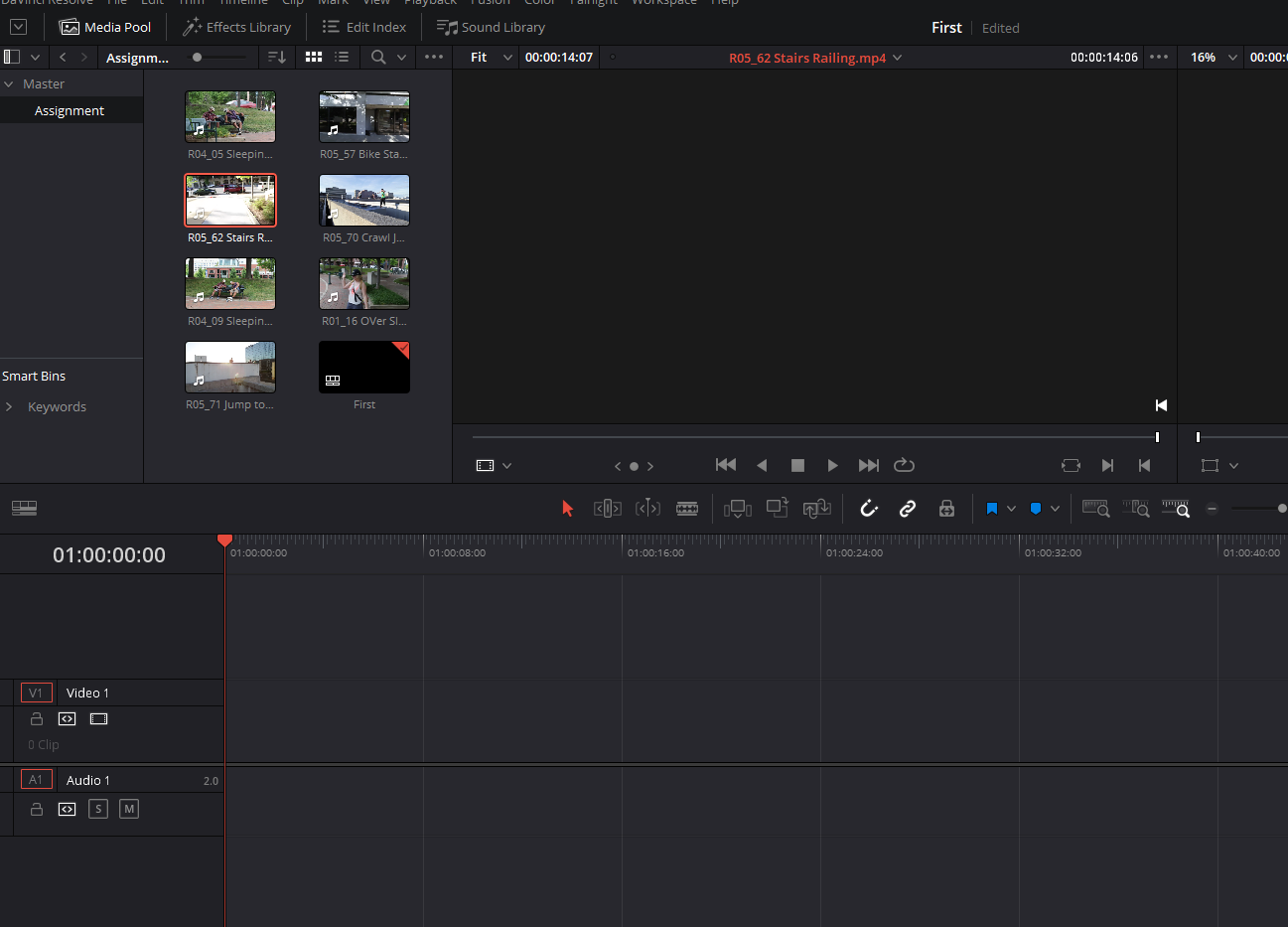The width and height of the screenshot is (1288, 927).
Task: Open the viewer Fit zoom dropdown
Action: coord(492,57)
